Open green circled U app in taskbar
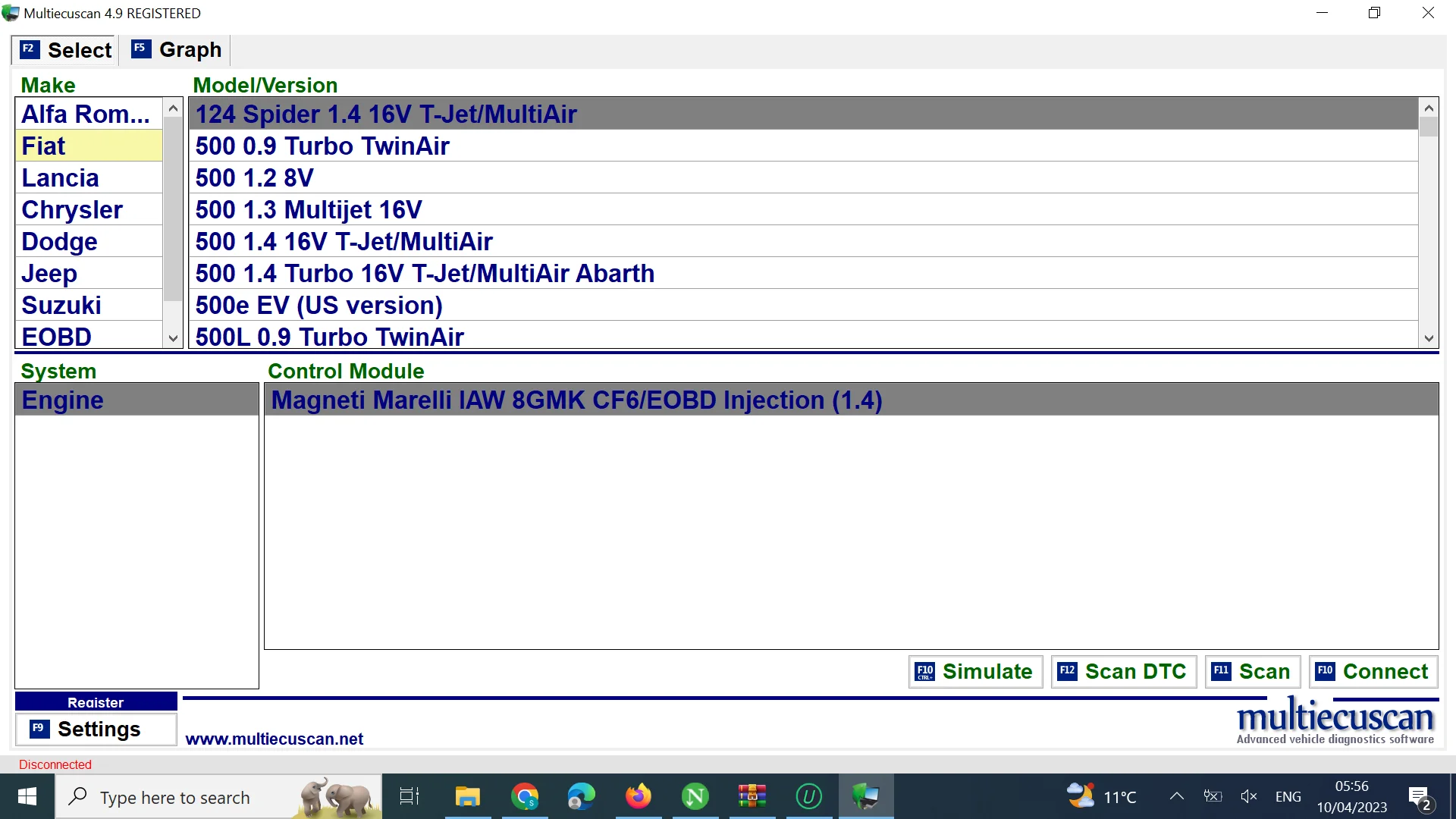Viewport: 1456px width, 819px height. click(x=809, y=796)
